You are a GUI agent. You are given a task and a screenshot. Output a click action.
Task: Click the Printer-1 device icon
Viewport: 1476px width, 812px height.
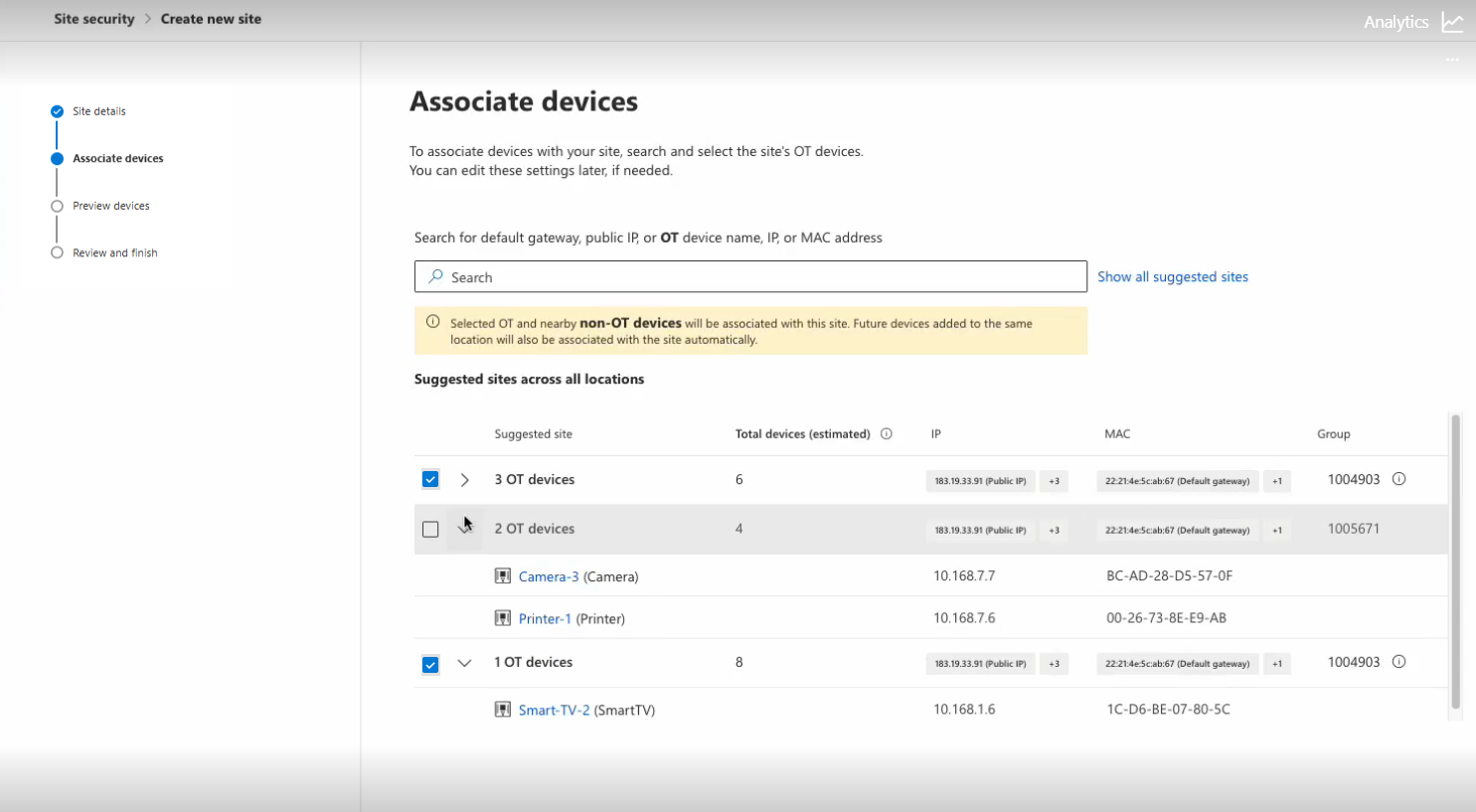click(503, 618)
